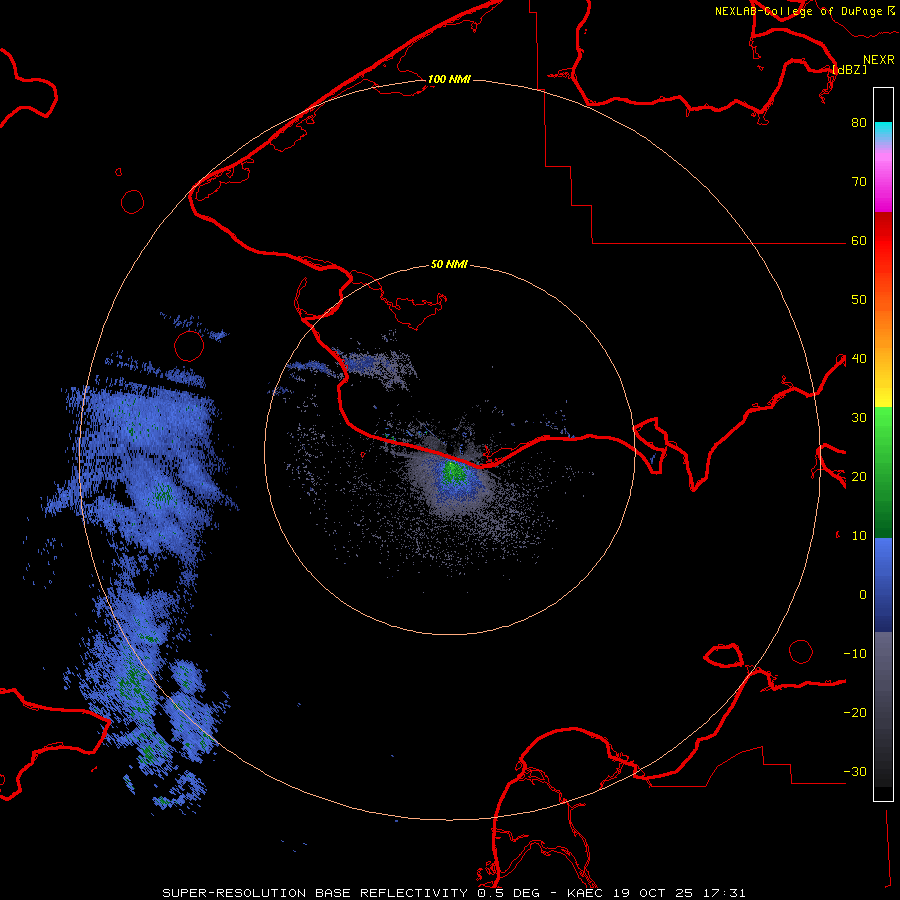
Task: Click the 50 value on the color scale
Action: pos(859,300)
